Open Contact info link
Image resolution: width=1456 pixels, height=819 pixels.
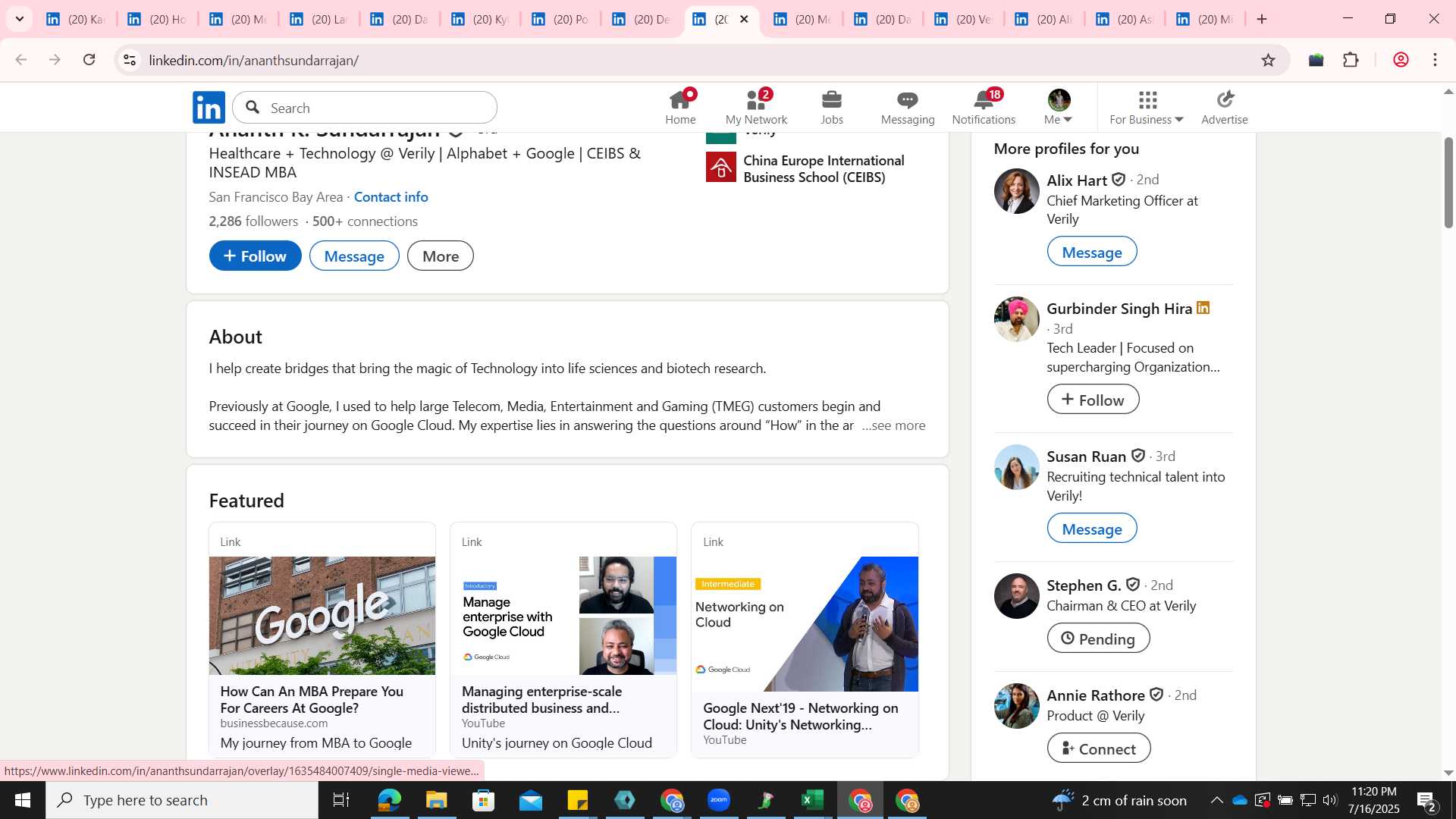point(391,197)
